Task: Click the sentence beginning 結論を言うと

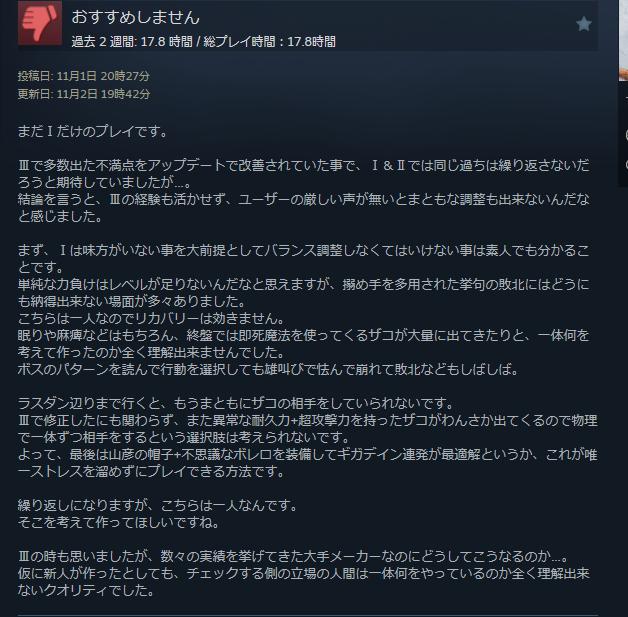Action: (304, 207)
